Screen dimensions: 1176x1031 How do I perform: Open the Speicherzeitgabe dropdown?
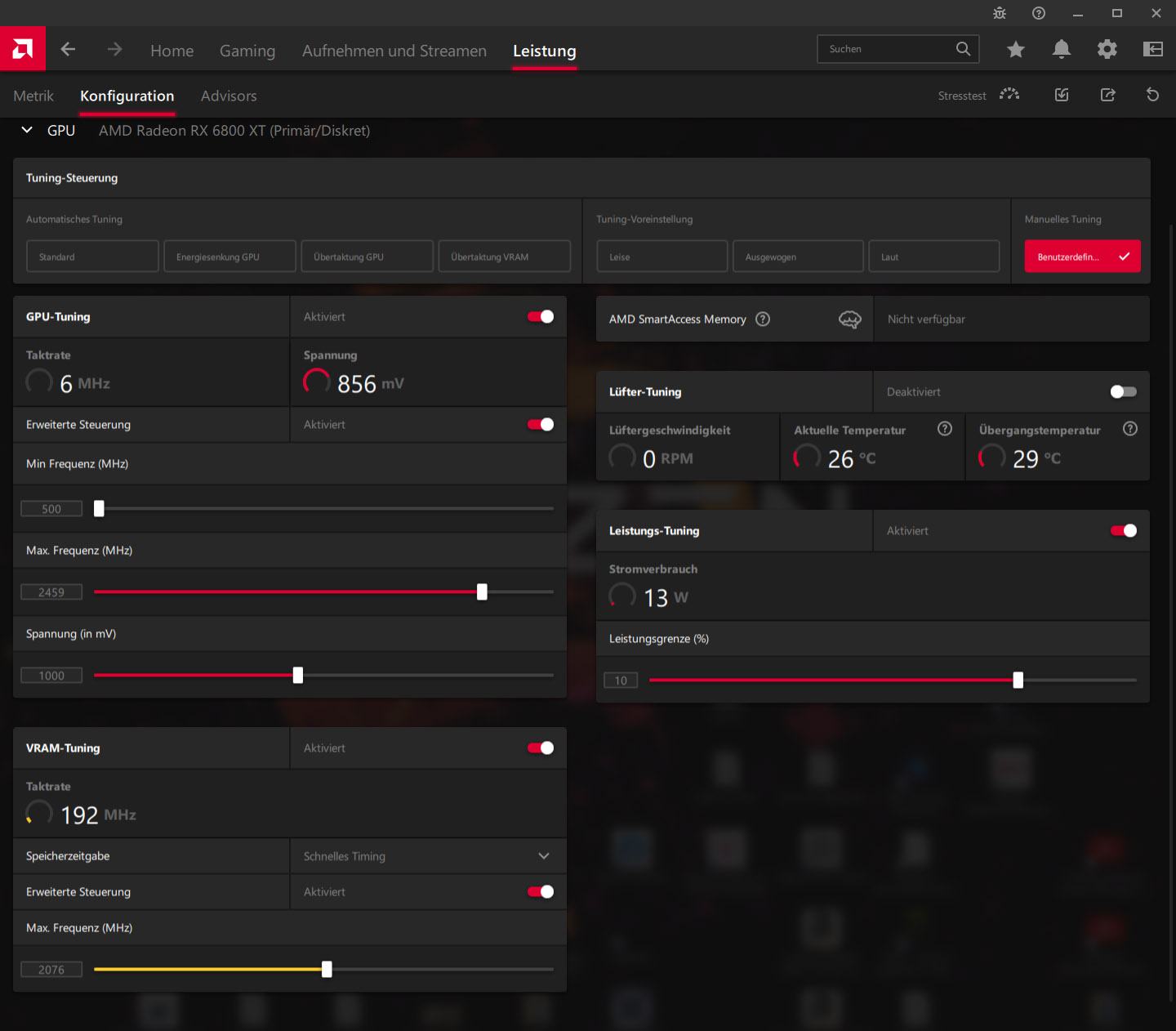click(x=428, y=856)
